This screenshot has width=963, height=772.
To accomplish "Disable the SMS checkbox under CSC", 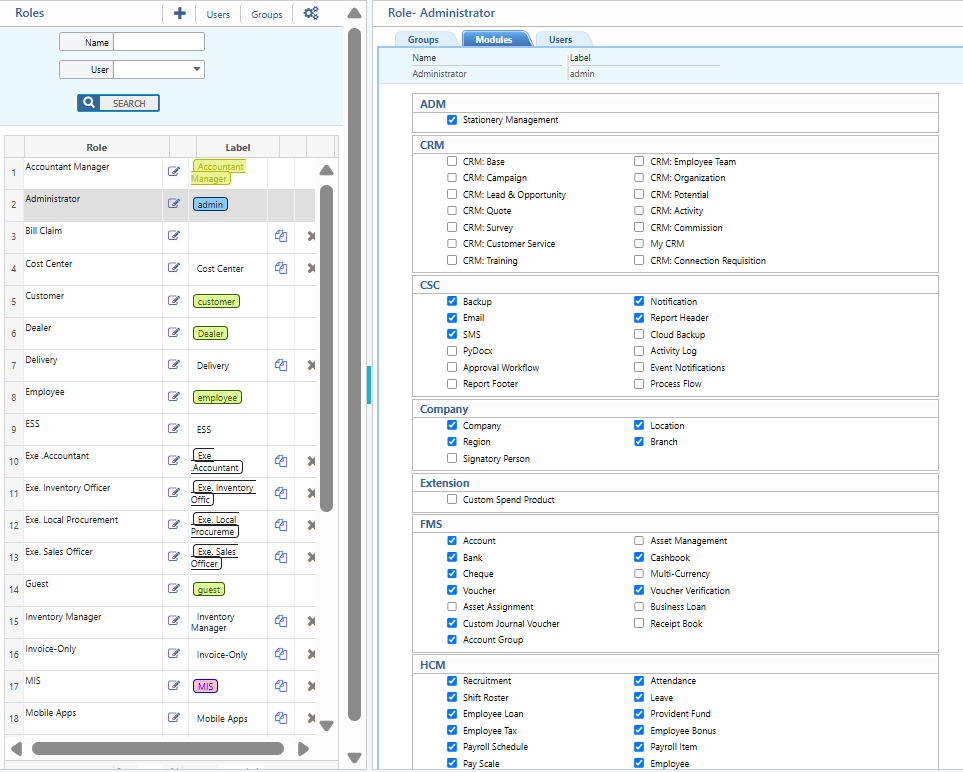I will [451, 334].
